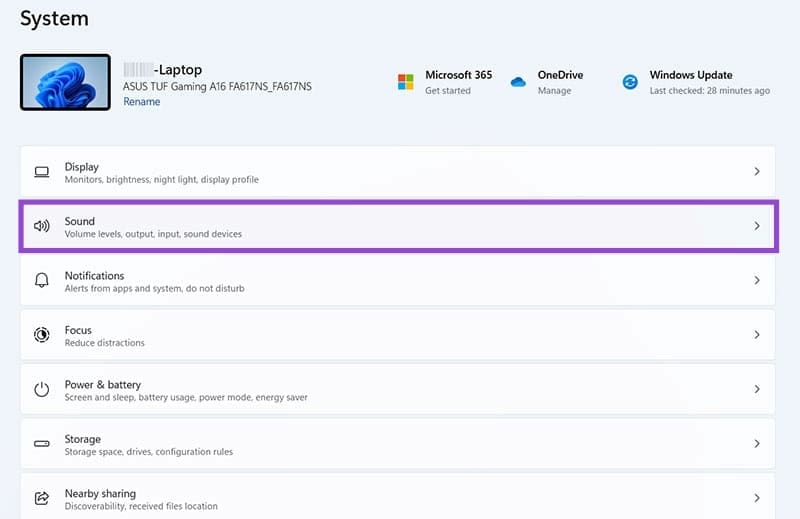
Task: Expand Sound settings via its chevron
Action: click(757, 226)
